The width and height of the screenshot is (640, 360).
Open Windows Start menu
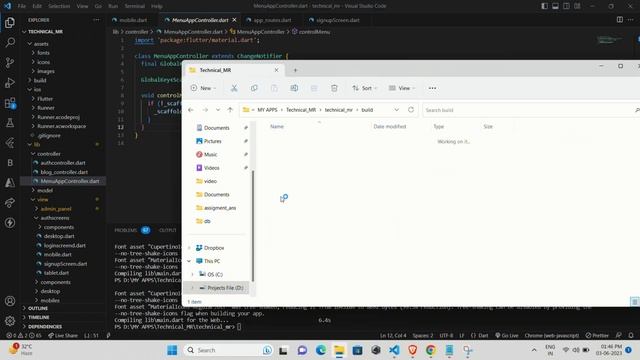[172, 350]
